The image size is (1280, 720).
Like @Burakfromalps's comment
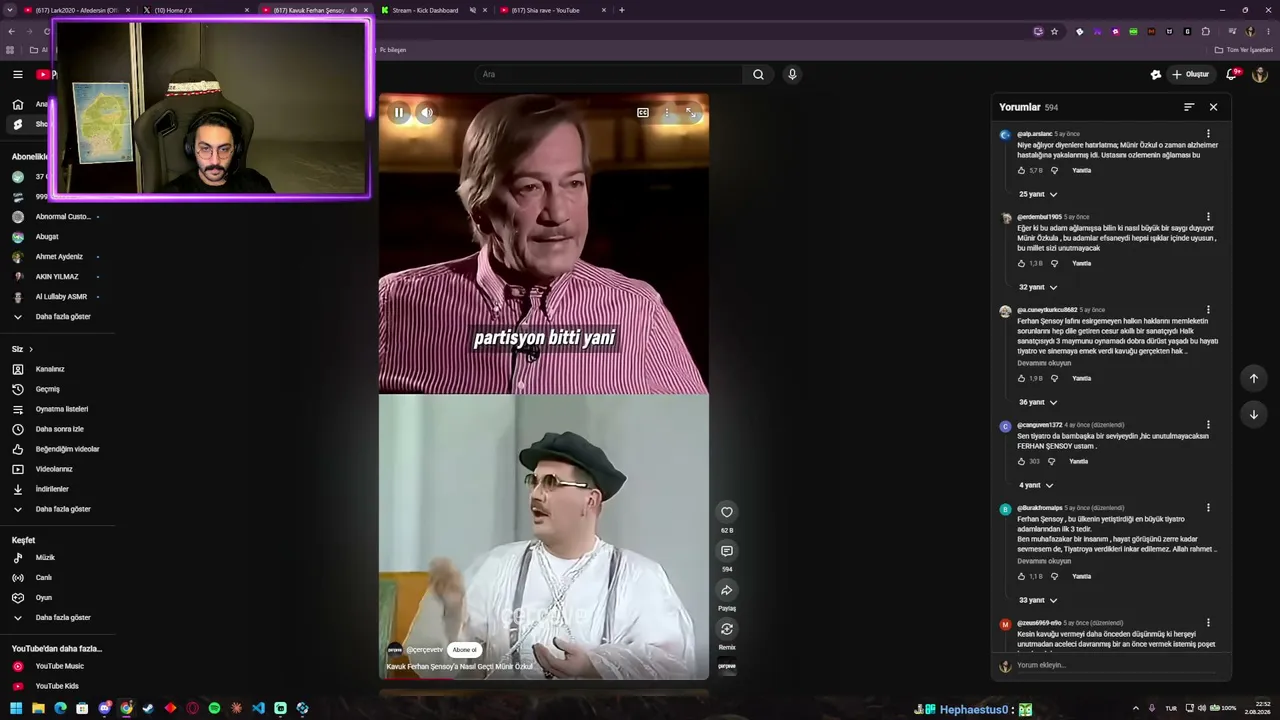pyautogui.click(x=1021, y=577)
